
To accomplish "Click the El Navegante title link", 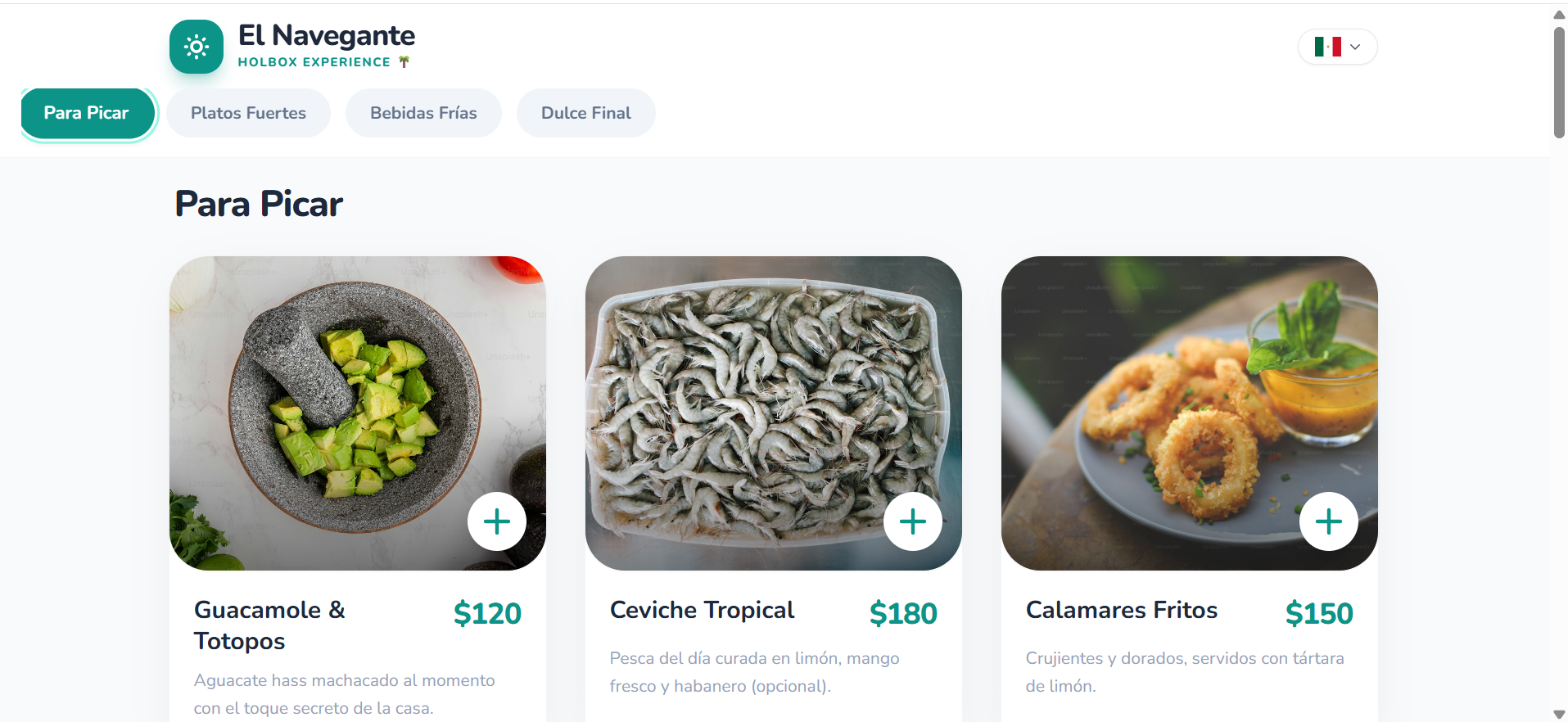I will [326, 35].
